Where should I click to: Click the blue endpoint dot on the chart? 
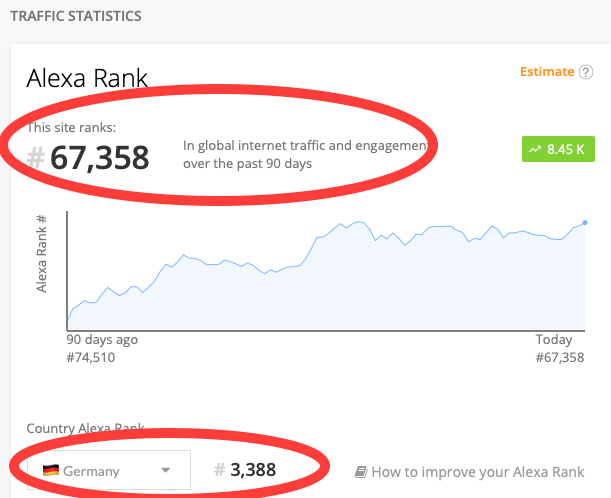tap(585, 223)
